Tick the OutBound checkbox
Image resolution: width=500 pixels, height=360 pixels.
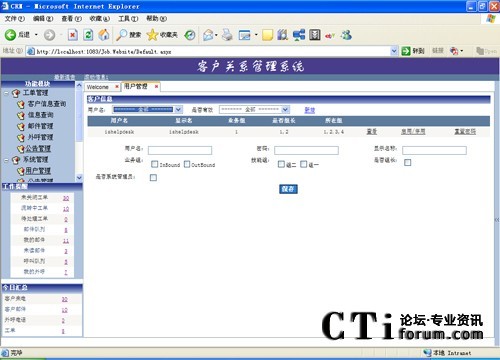tap(187, 164)
